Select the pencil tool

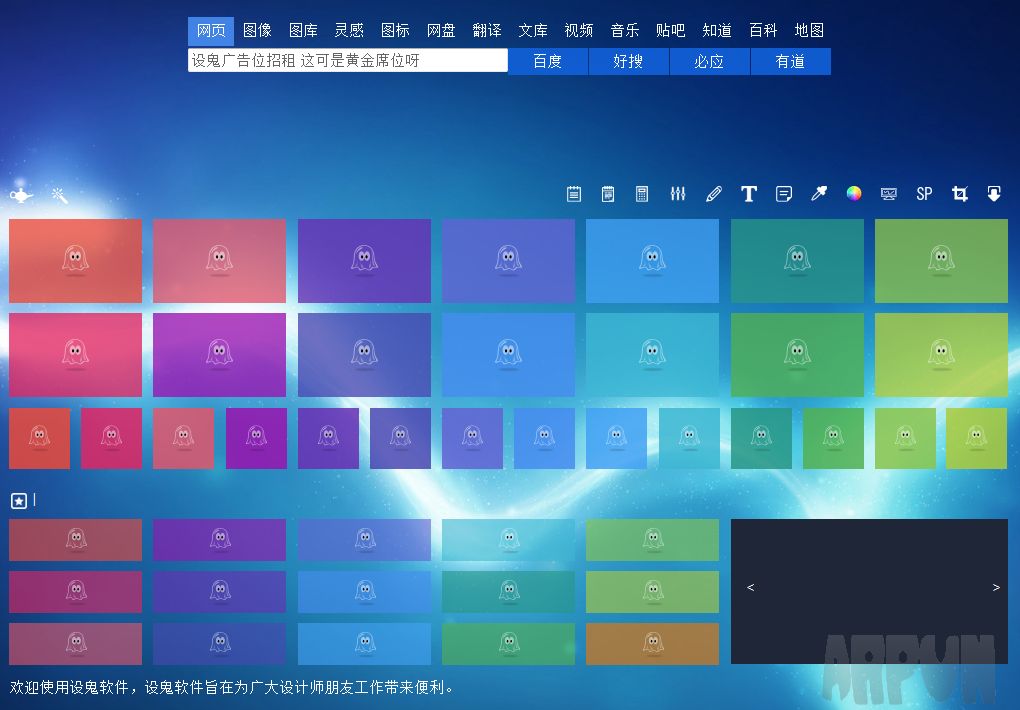(x=713, y=193)
